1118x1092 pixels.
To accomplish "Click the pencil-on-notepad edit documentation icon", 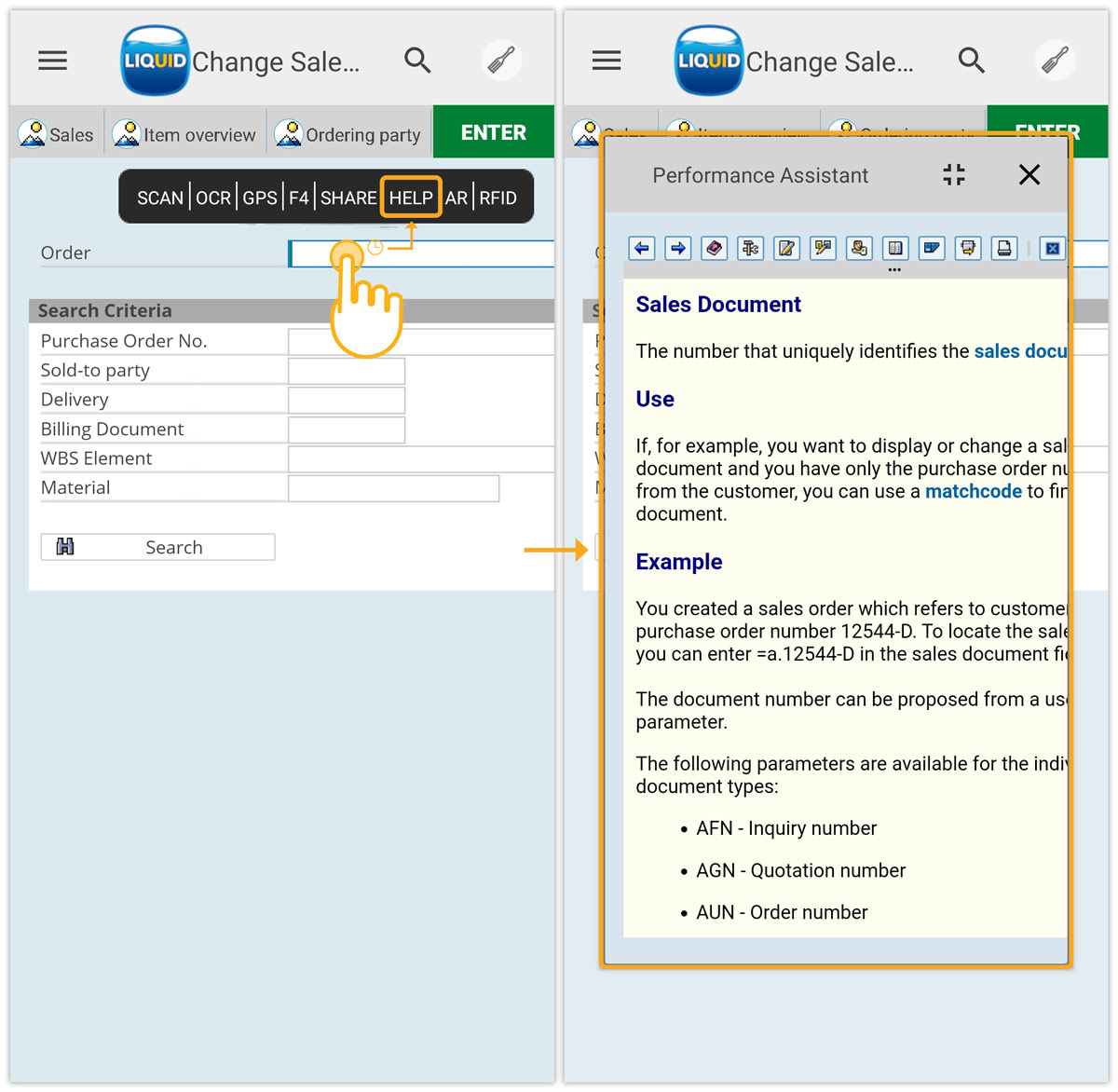I will click(x=787, y=249).
